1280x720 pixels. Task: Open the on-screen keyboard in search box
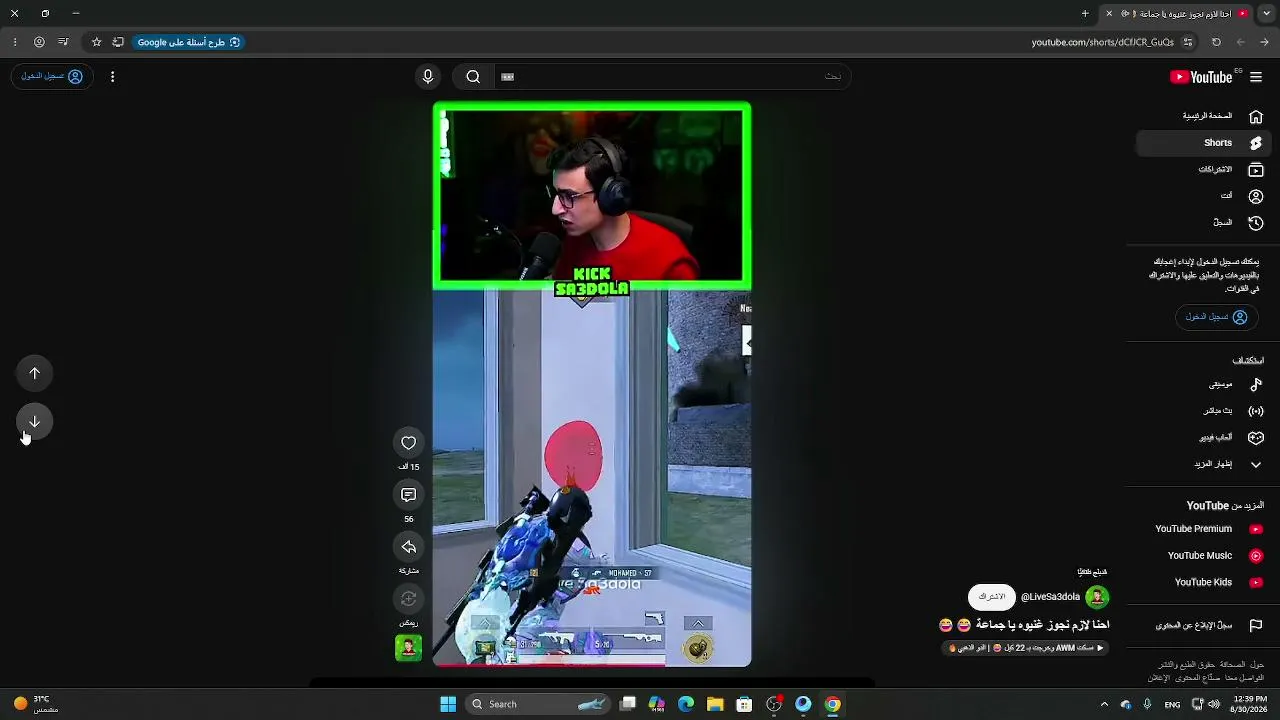coord(508,77)
